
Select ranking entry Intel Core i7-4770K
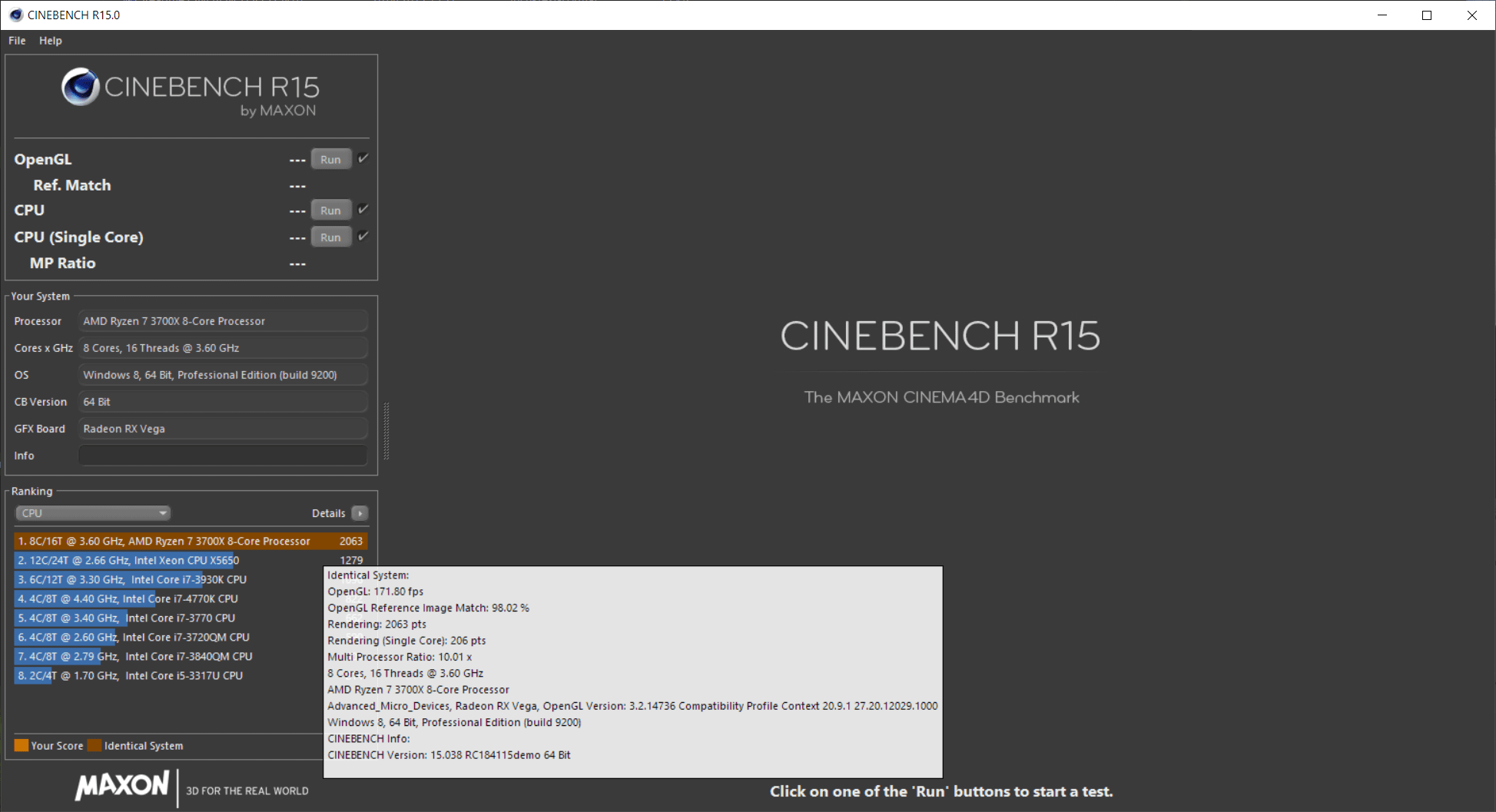coord(169,599)
